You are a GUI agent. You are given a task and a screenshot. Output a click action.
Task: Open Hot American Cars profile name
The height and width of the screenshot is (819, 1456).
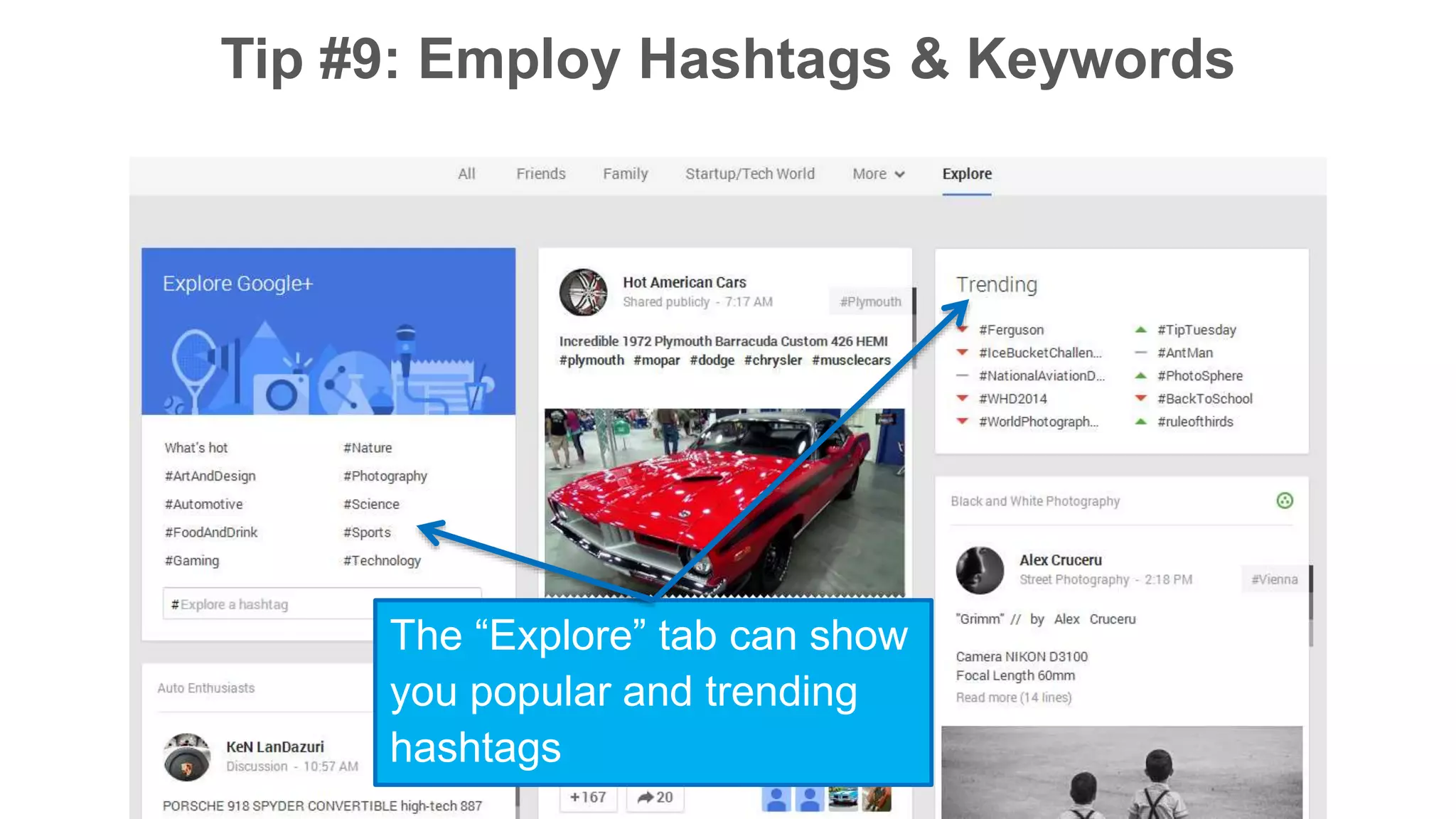point(685,282)
